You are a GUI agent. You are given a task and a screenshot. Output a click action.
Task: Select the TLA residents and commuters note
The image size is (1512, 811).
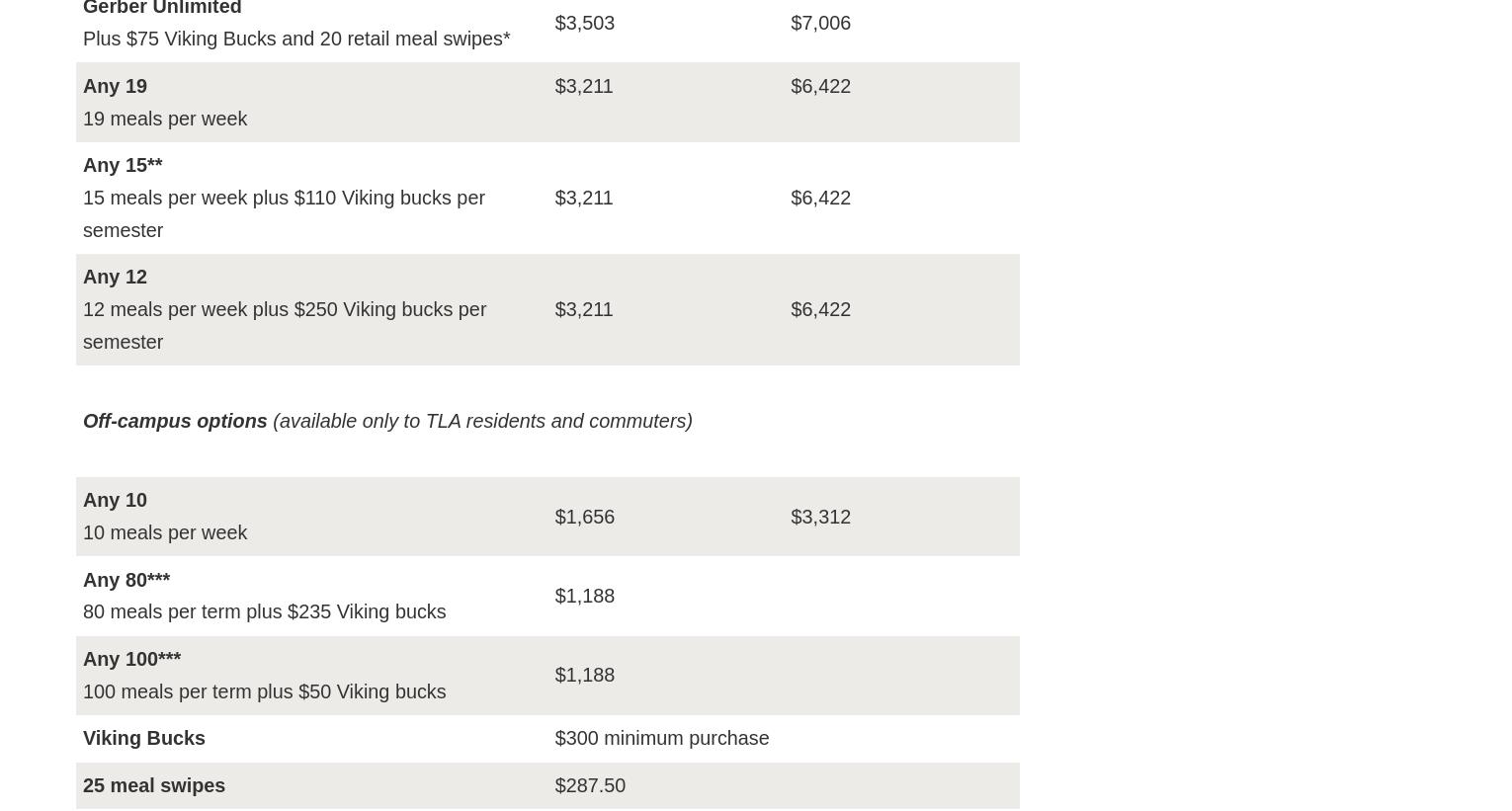pos(482,421)
